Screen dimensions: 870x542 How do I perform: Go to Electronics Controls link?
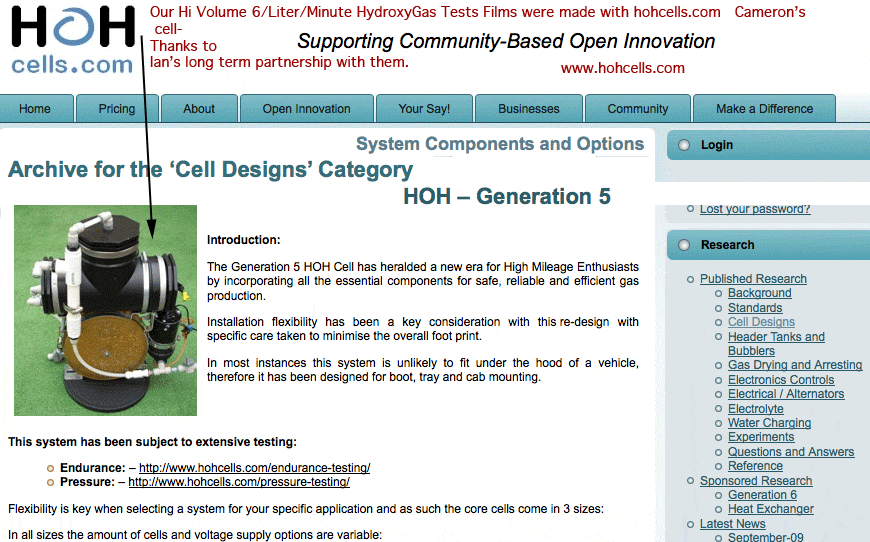point(781,380)
